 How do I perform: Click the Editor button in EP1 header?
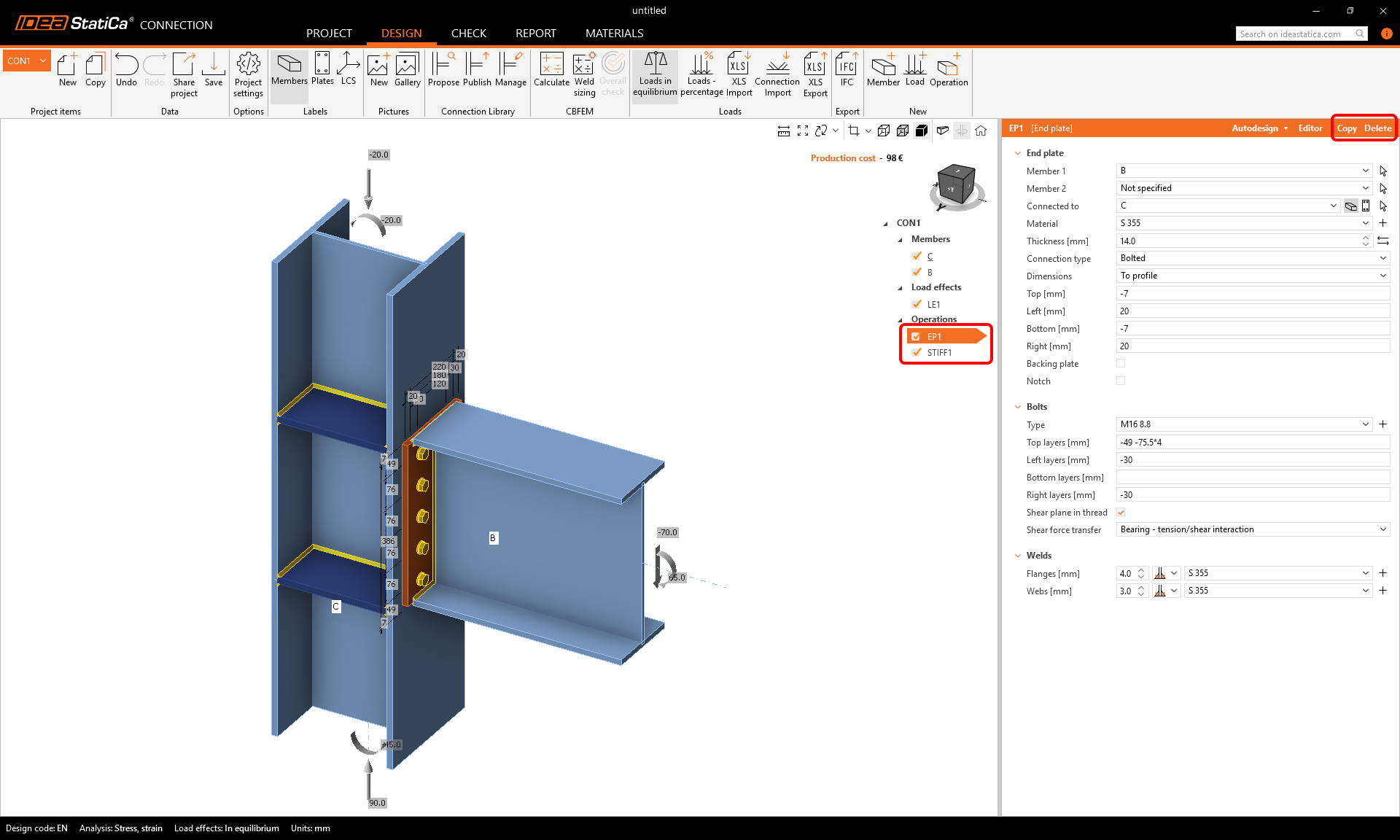[1310, 128]
